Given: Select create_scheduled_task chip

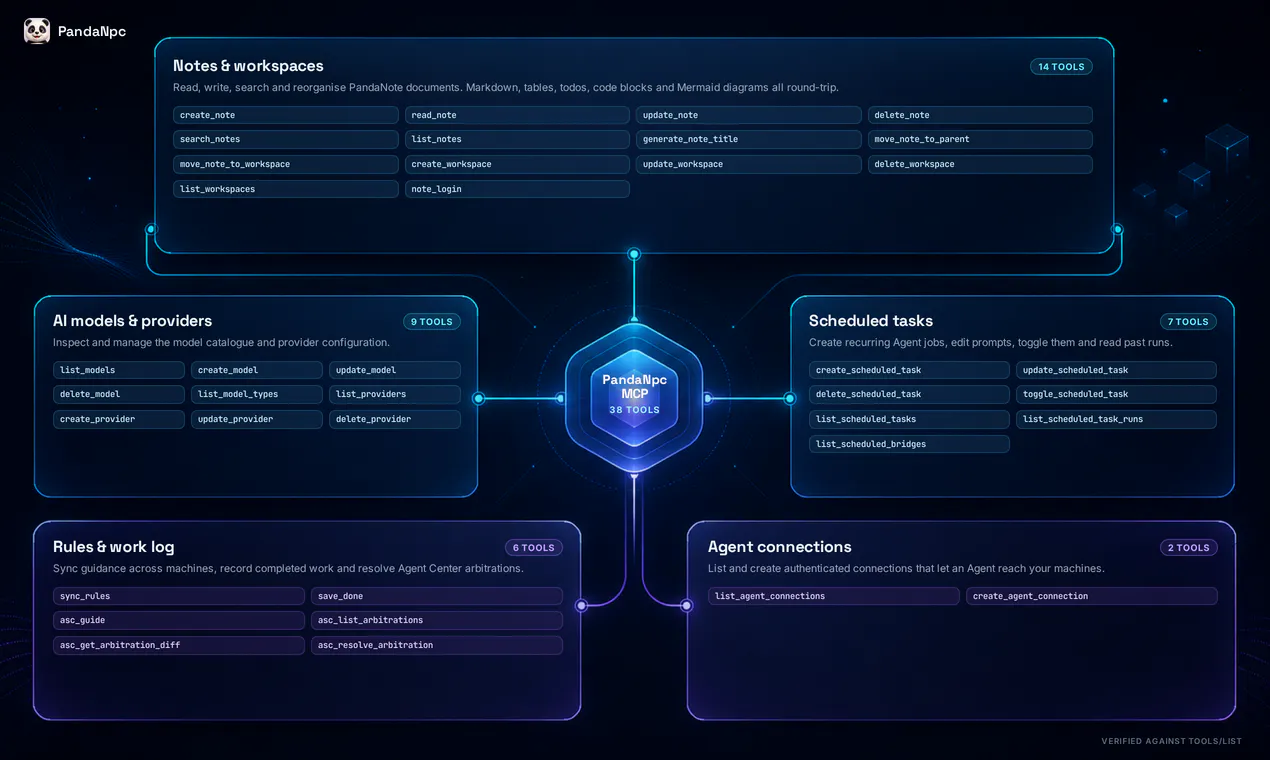Looking at the screenshot, I should click(x=909, y=370).
